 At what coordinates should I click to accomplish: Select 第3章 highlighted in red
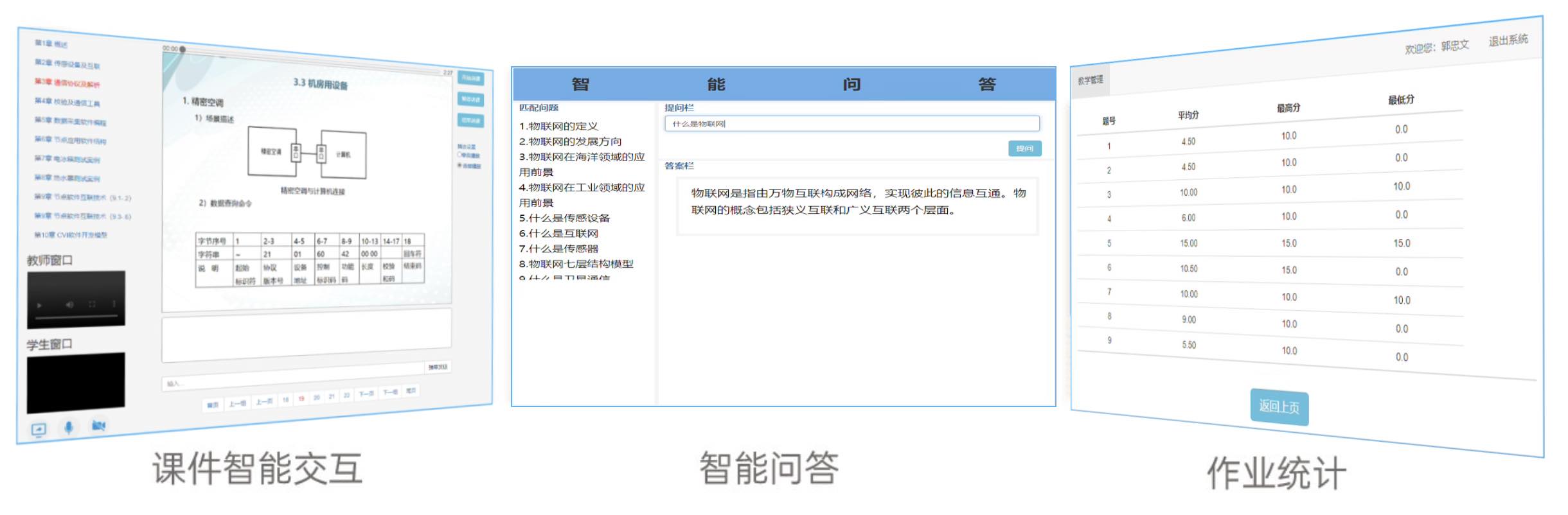67,83
